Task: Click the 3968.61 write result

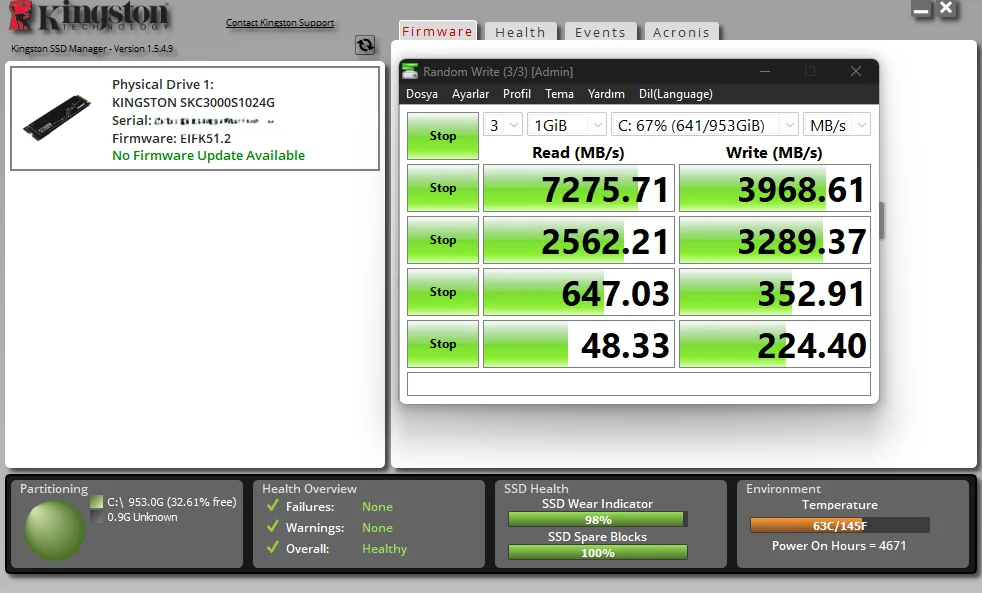Action: click(x=775, y=188)
